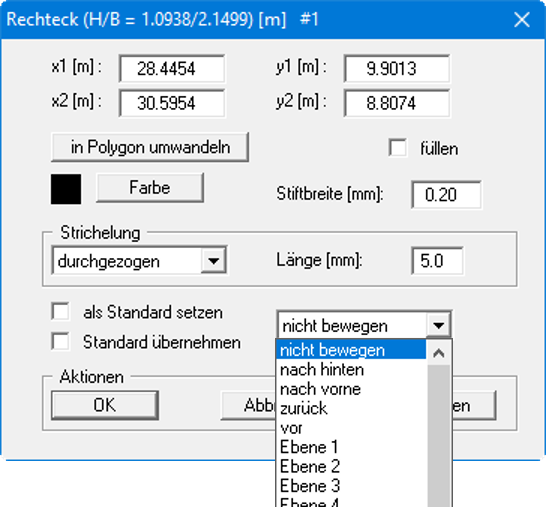Click the y1 [m] input field

(397, 68)
